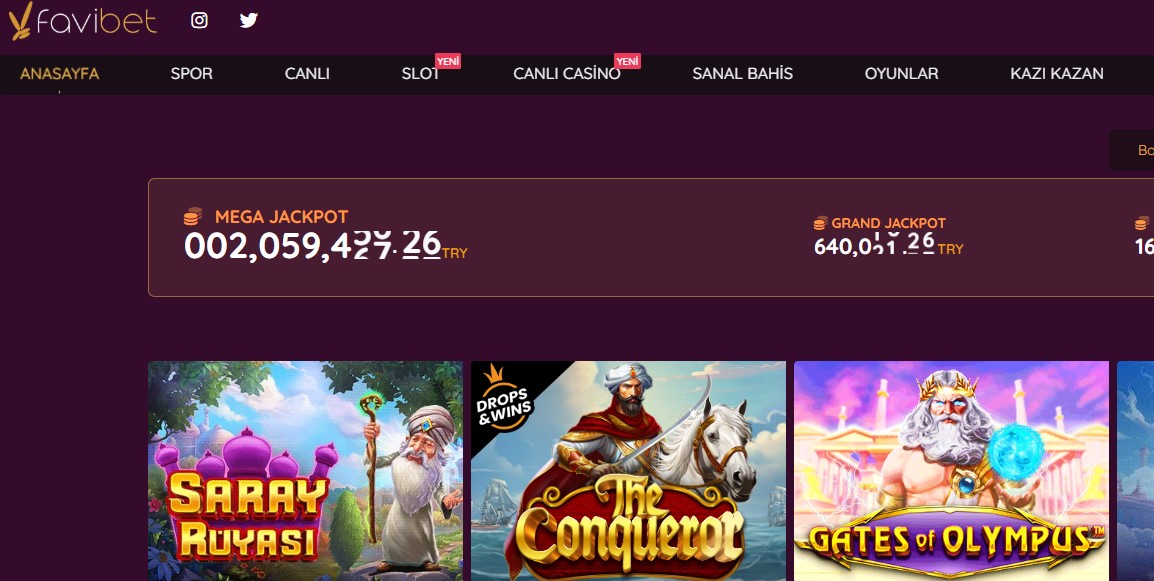Click the Grand Jackpot coins icon

point(821,223)
